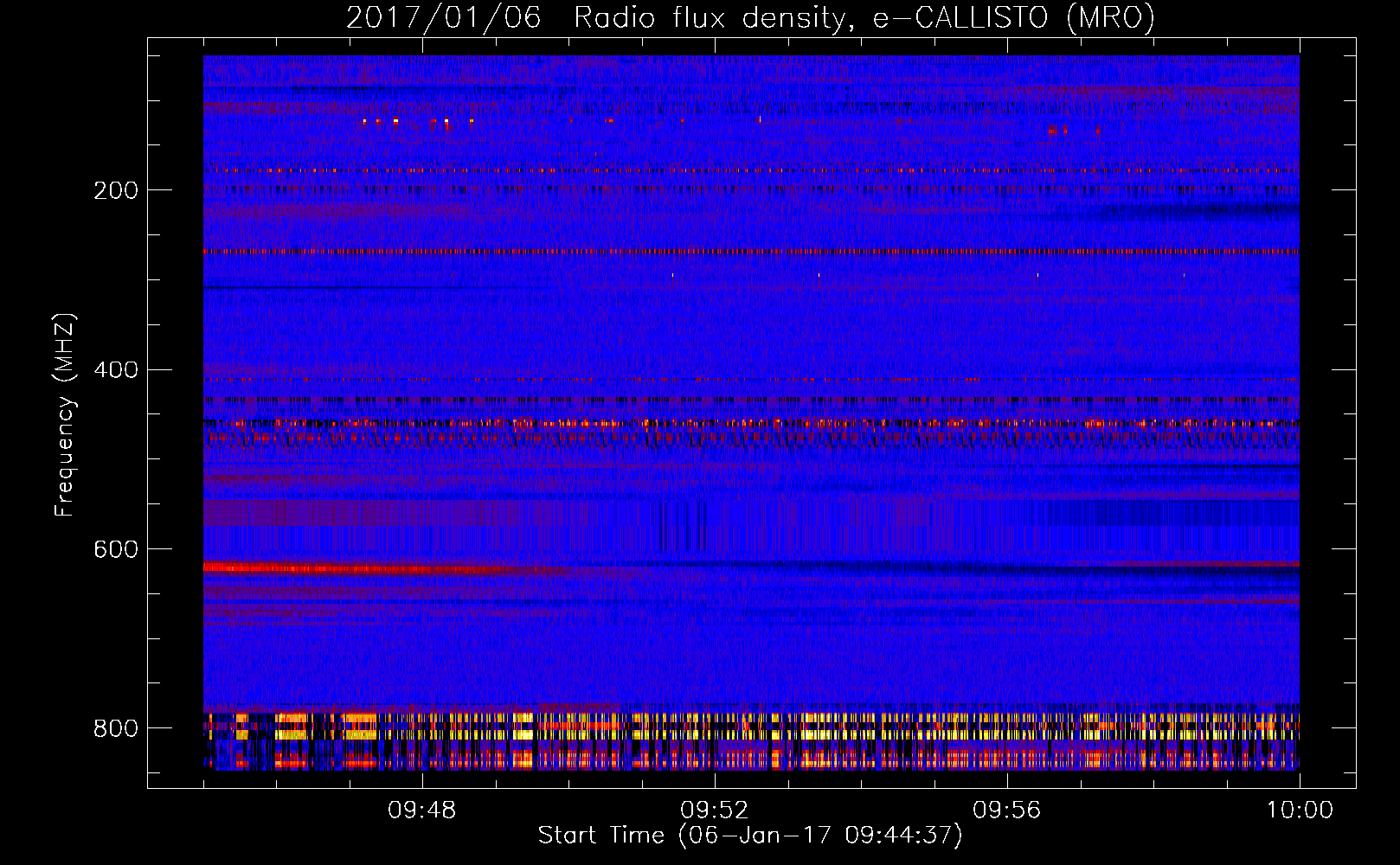This screenshot has height=865, width=1400.
Task: Click the 800 frequency tick label
Action: click(x=116, y=728)
